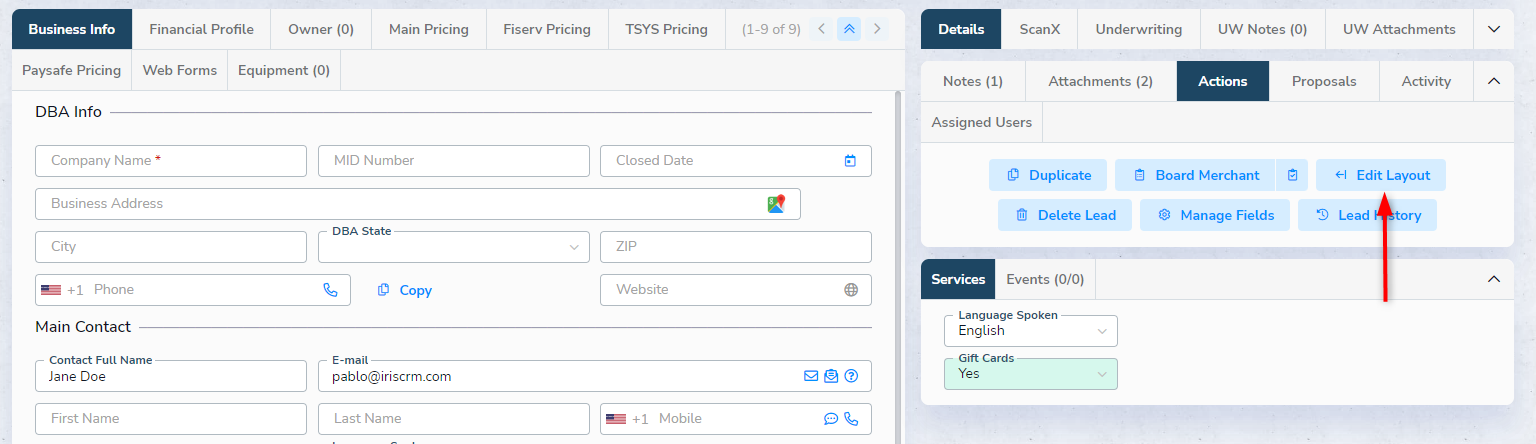Image resolution: width=1536 pixels, height=444 pixels.
Task: Click the globe icon in Website field
Action: (851, 290)
